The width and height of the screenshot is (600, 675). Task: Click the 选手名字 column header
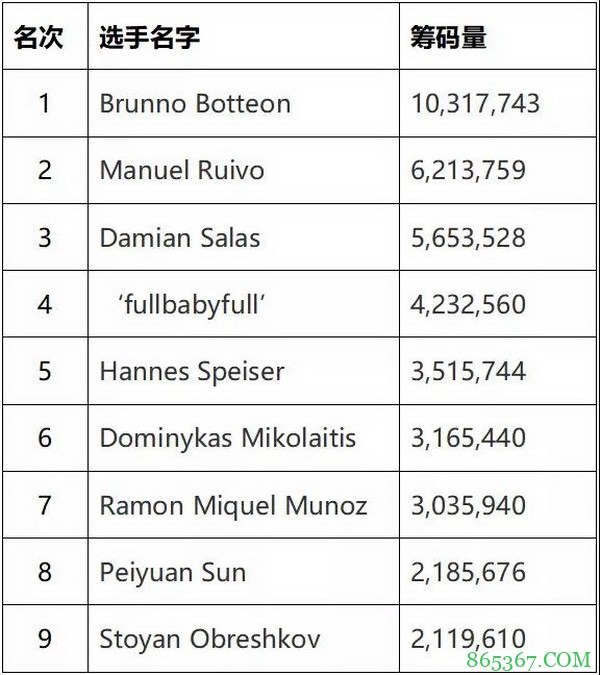pyautogui.click(x=150, y=37)
